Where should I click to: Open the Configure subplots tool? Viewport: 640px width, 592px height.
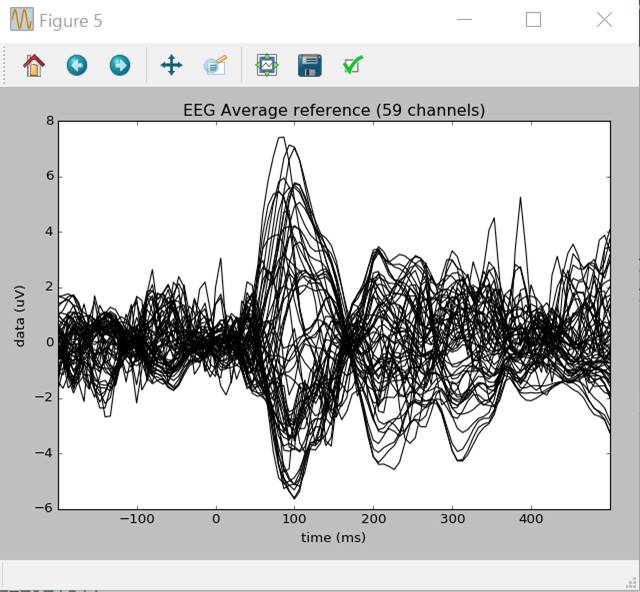[267, 66]
